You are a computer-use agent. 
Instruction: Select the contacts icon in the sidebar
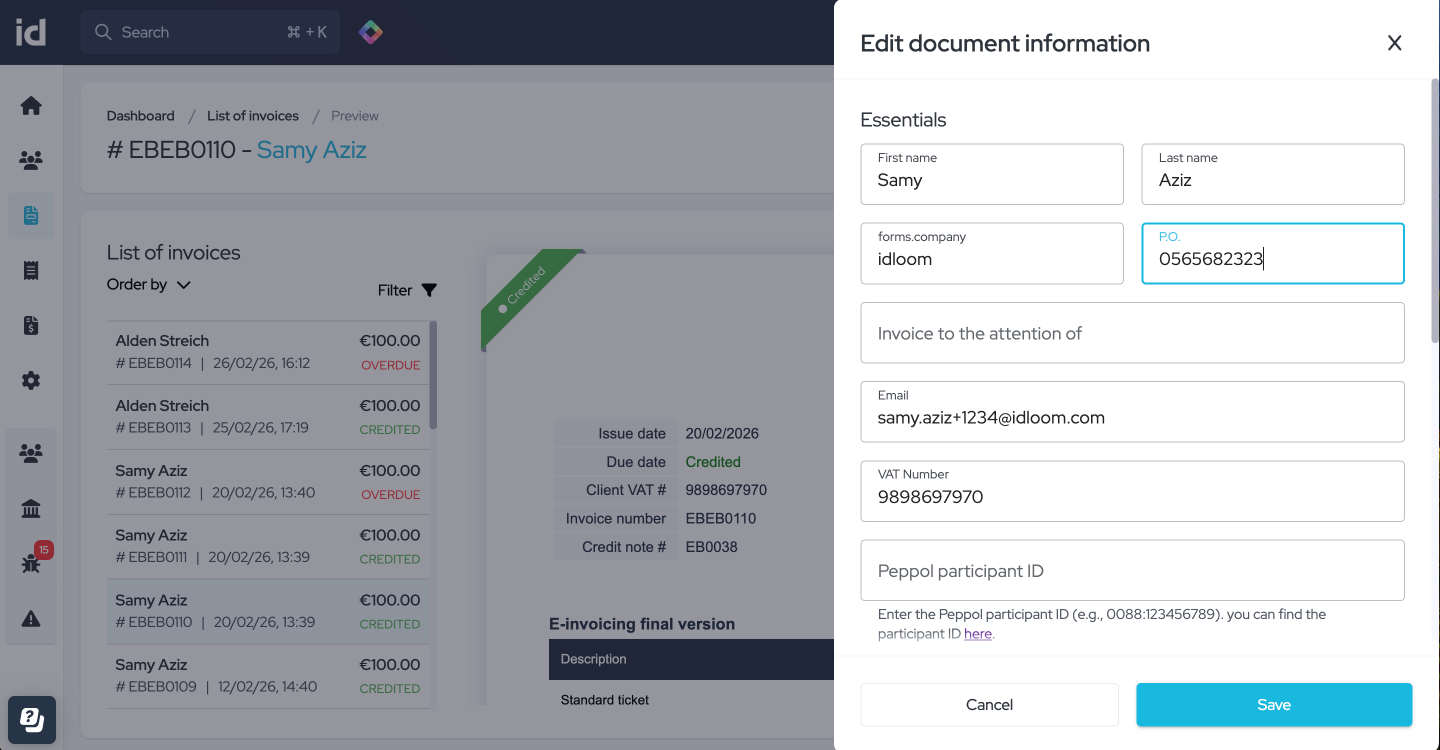click(x=31, y=159)
